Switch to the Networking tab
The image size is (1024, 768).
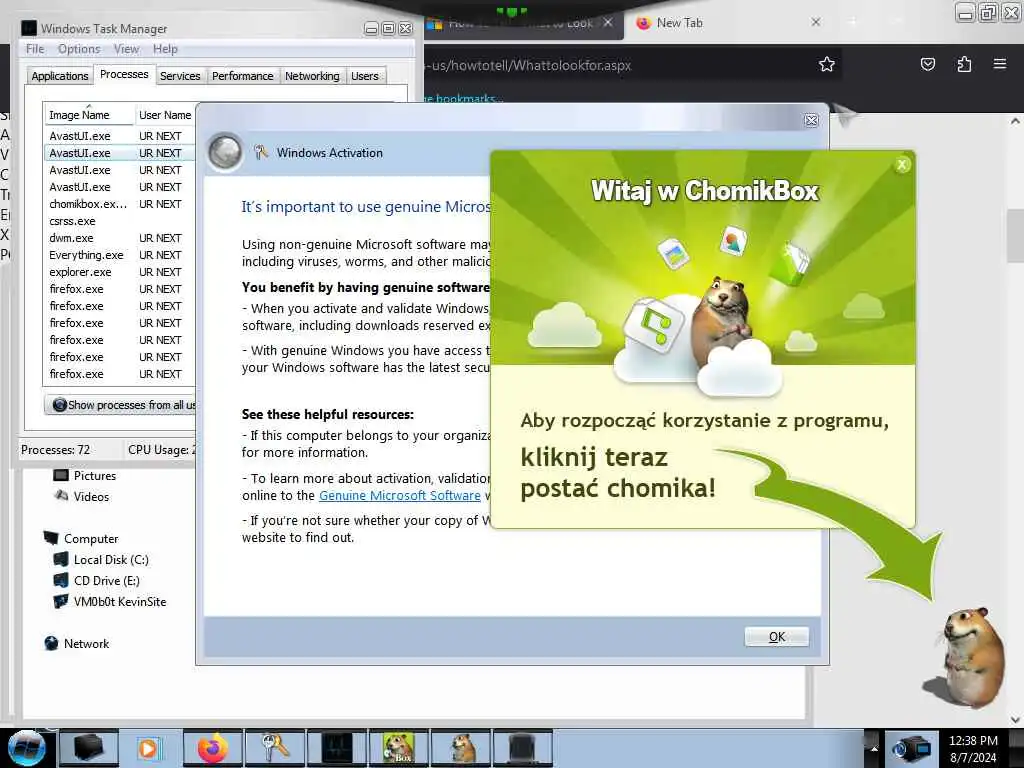coord(312,76)
